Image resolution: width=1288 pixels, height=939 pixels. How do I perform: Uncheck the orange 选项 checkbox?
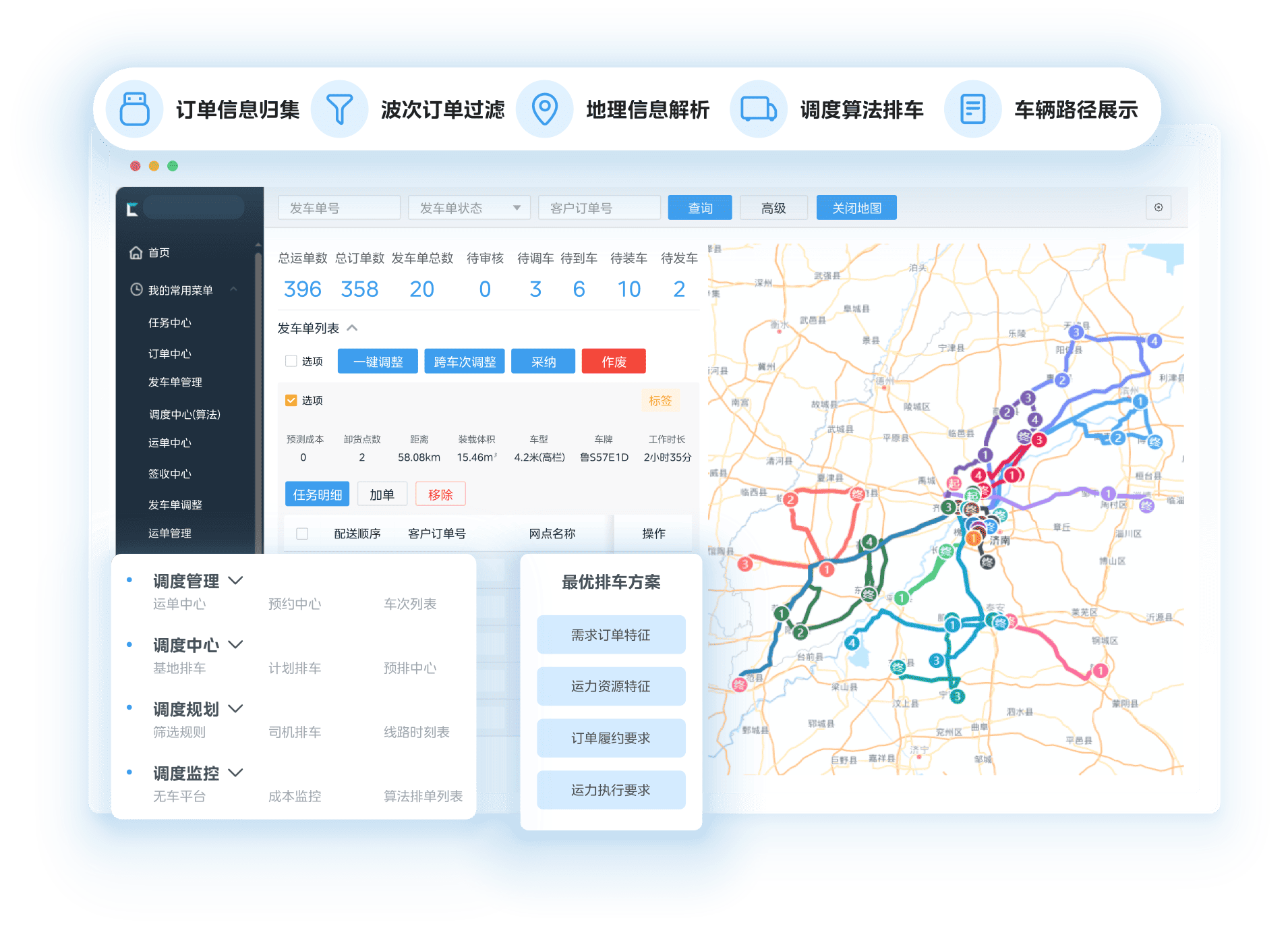click(291, 400)
